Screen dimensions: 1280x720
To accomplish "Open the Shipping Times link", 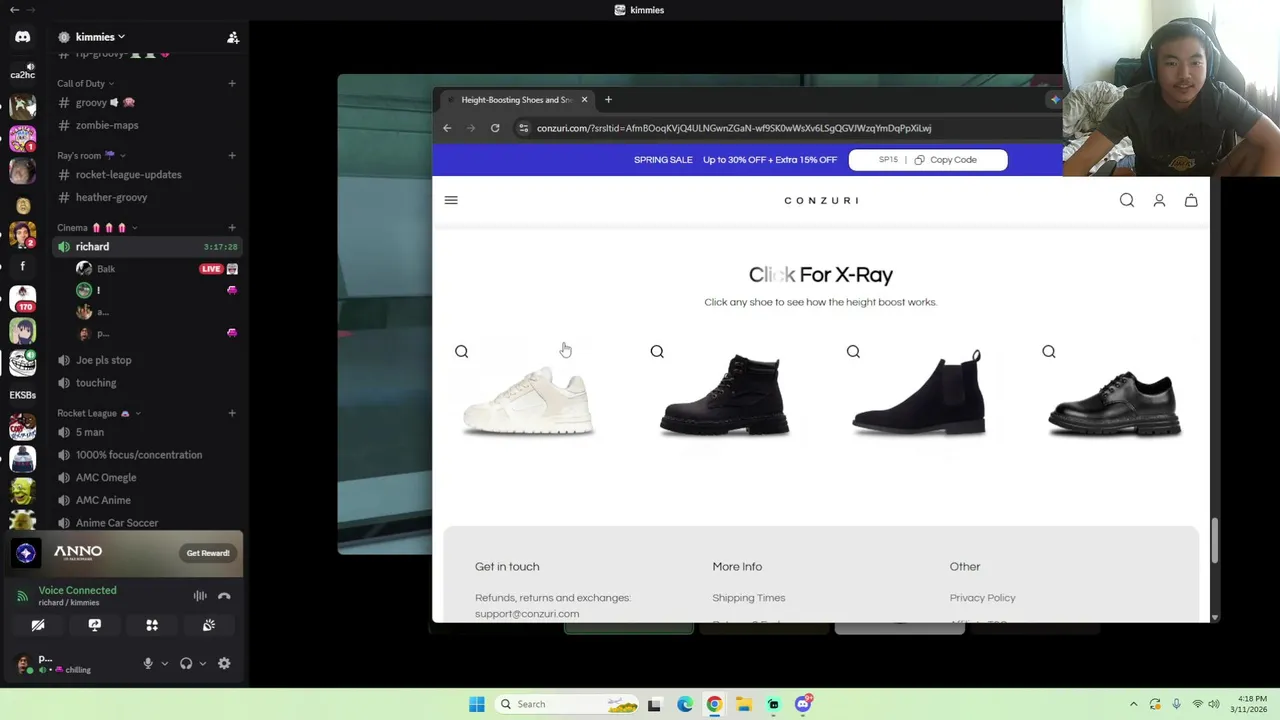I will coord(749,598).
